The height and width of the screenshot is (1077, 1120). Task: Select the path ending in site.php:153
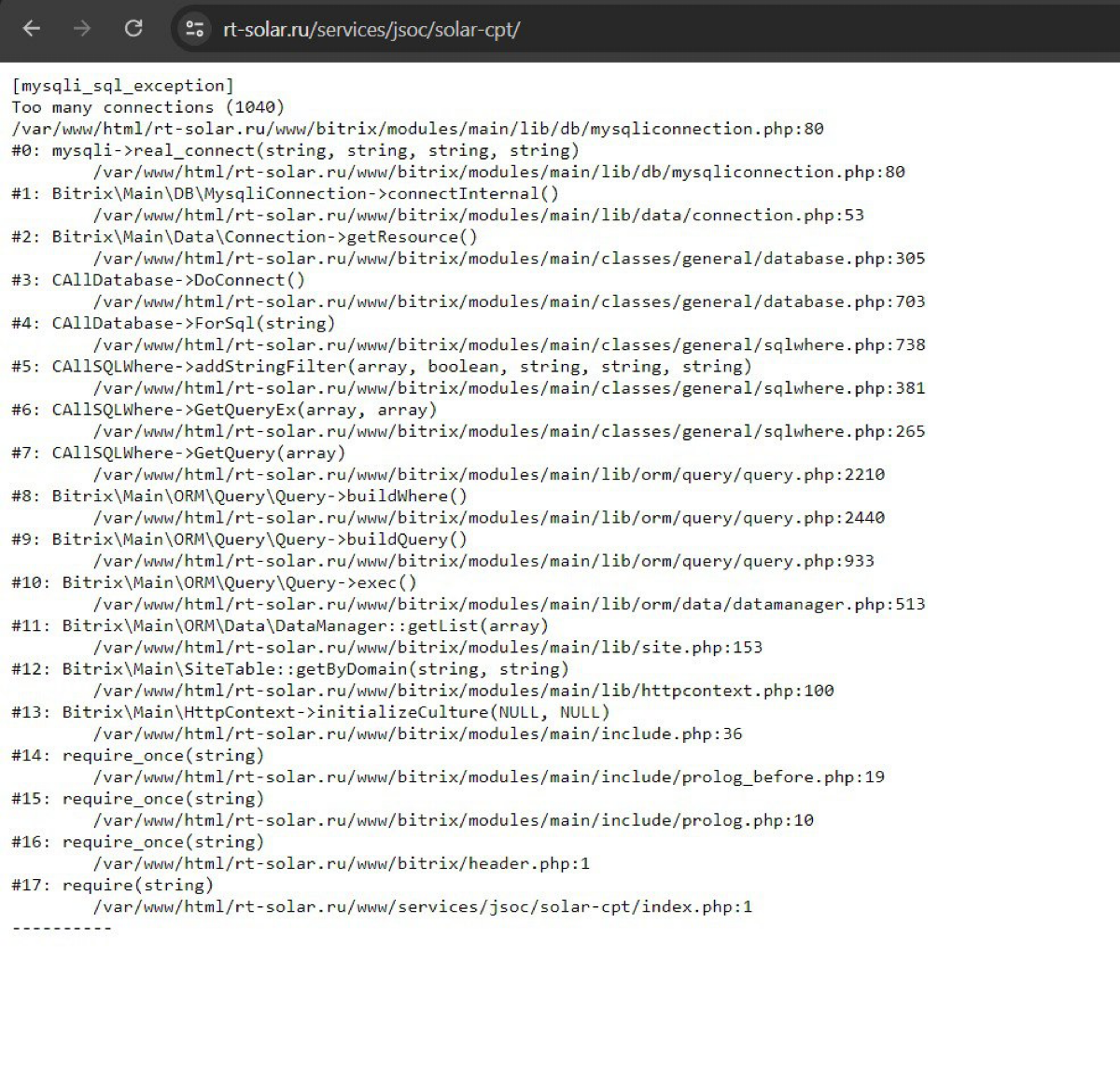(x=427, y=648)
